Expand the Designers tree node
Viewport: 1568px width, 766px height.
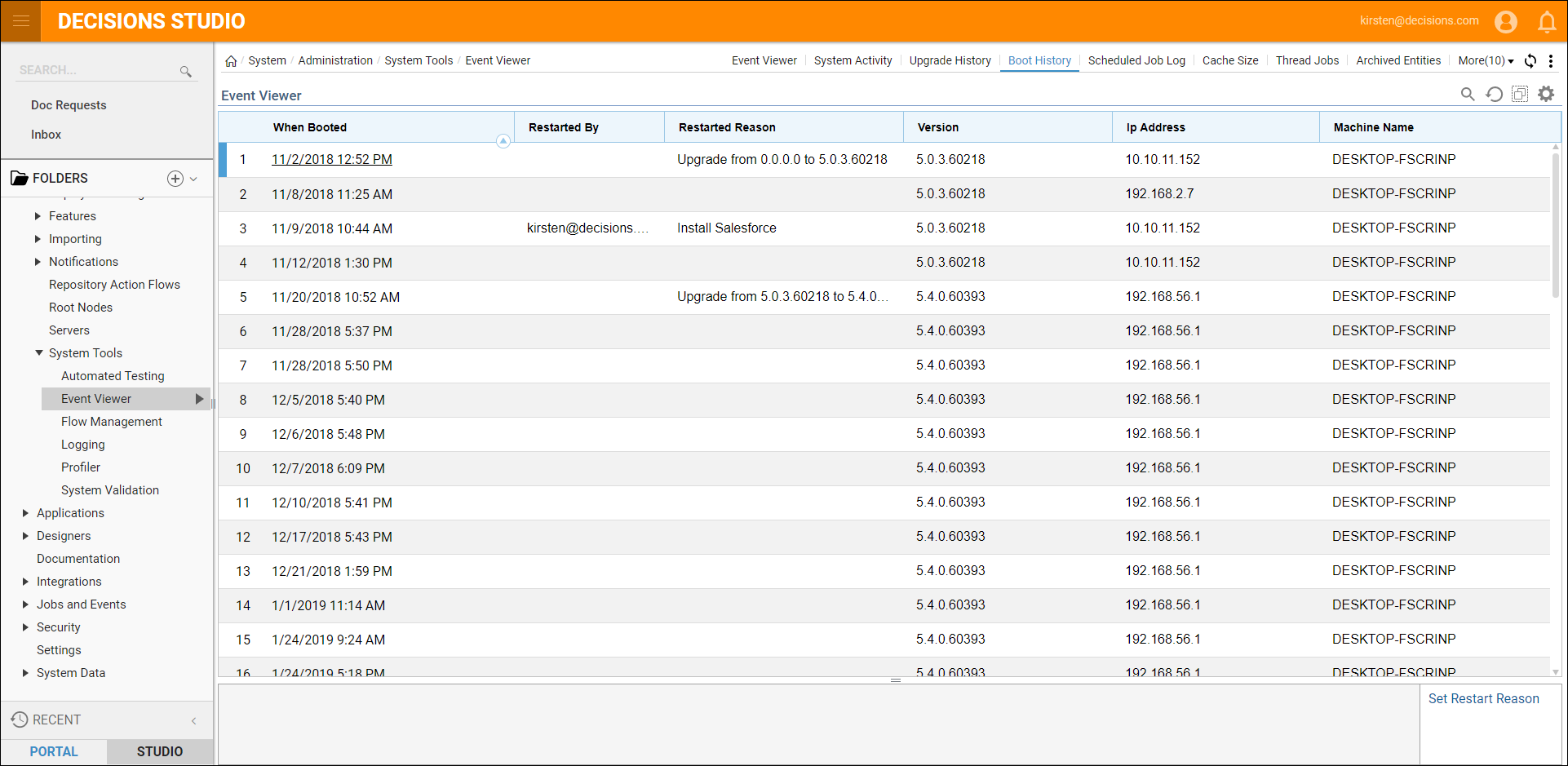tap(25, 536)
